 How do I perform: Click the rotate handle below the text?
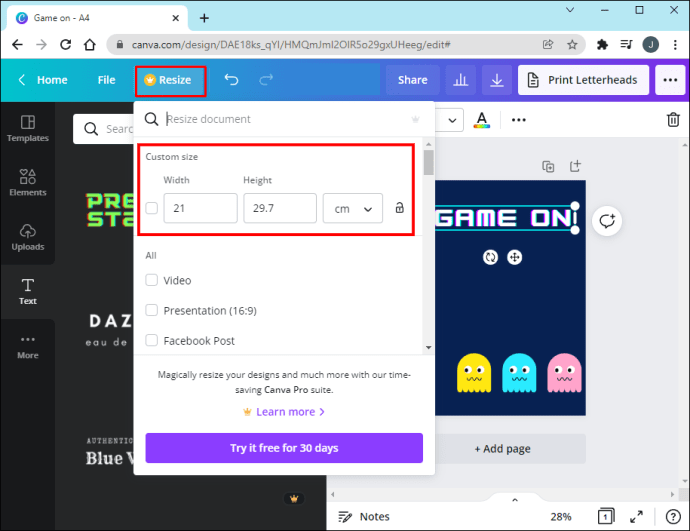click(490, 257)
